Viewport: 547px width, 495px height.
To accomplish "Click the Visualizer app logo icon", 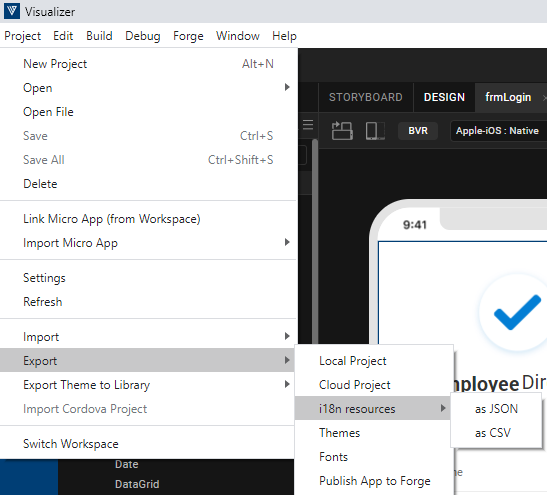I will click(x=12, y=11).
